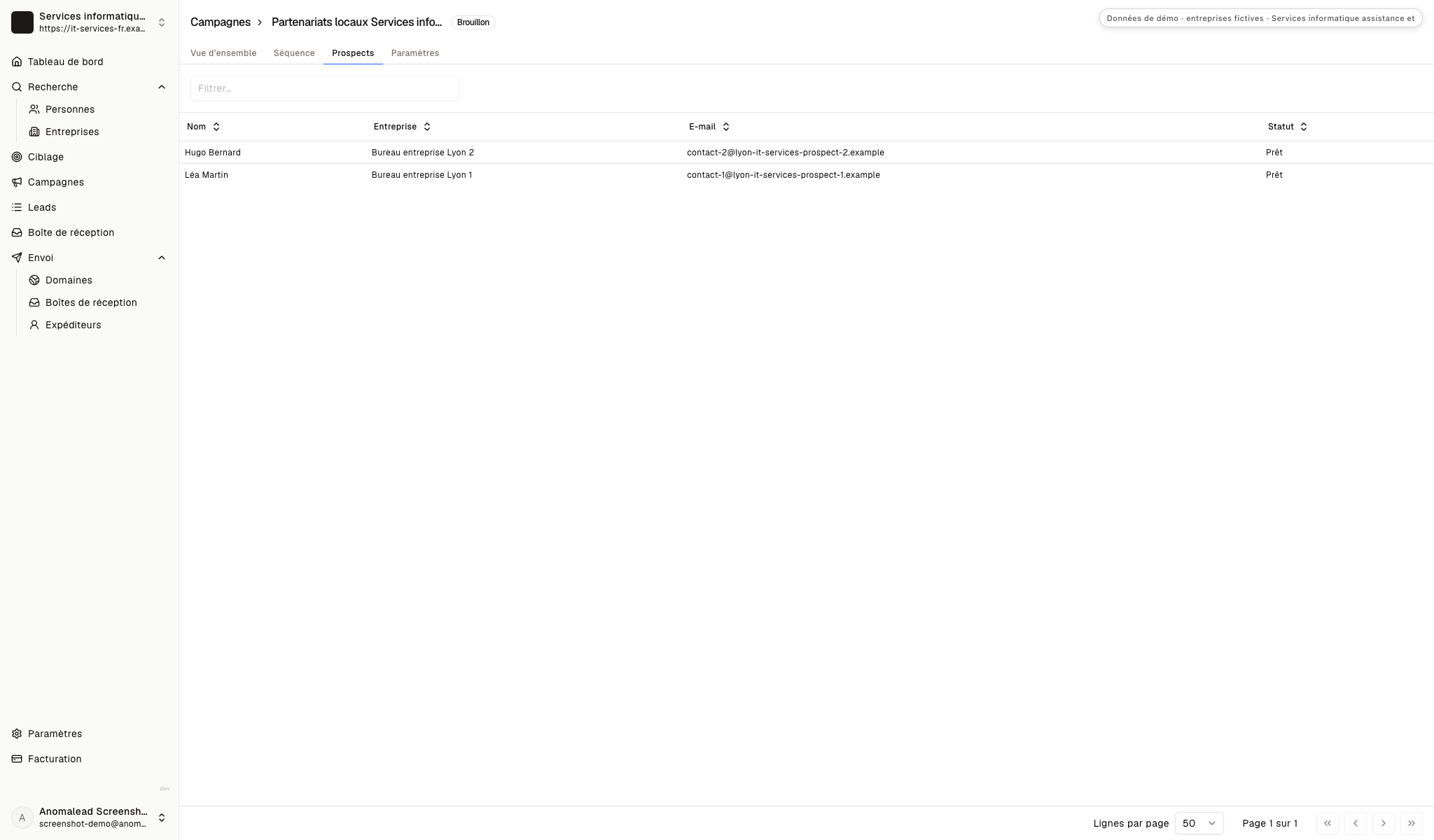
Task: Click the Recherche magnifier icon
Action: click(x=17, y=87)
